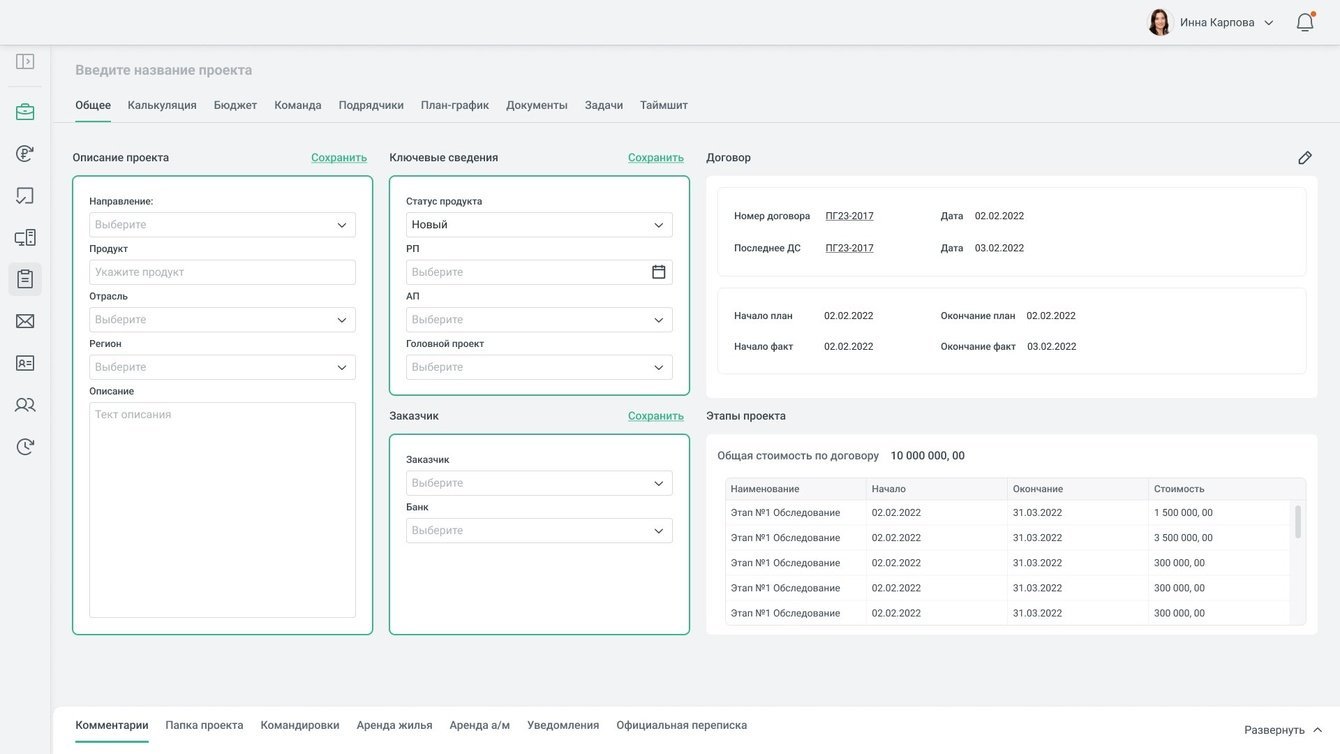The width and height of the screenshot is (1340, 754).
Task: Switch to the Калькуляция tab
Action: click(x=162, y=105)
